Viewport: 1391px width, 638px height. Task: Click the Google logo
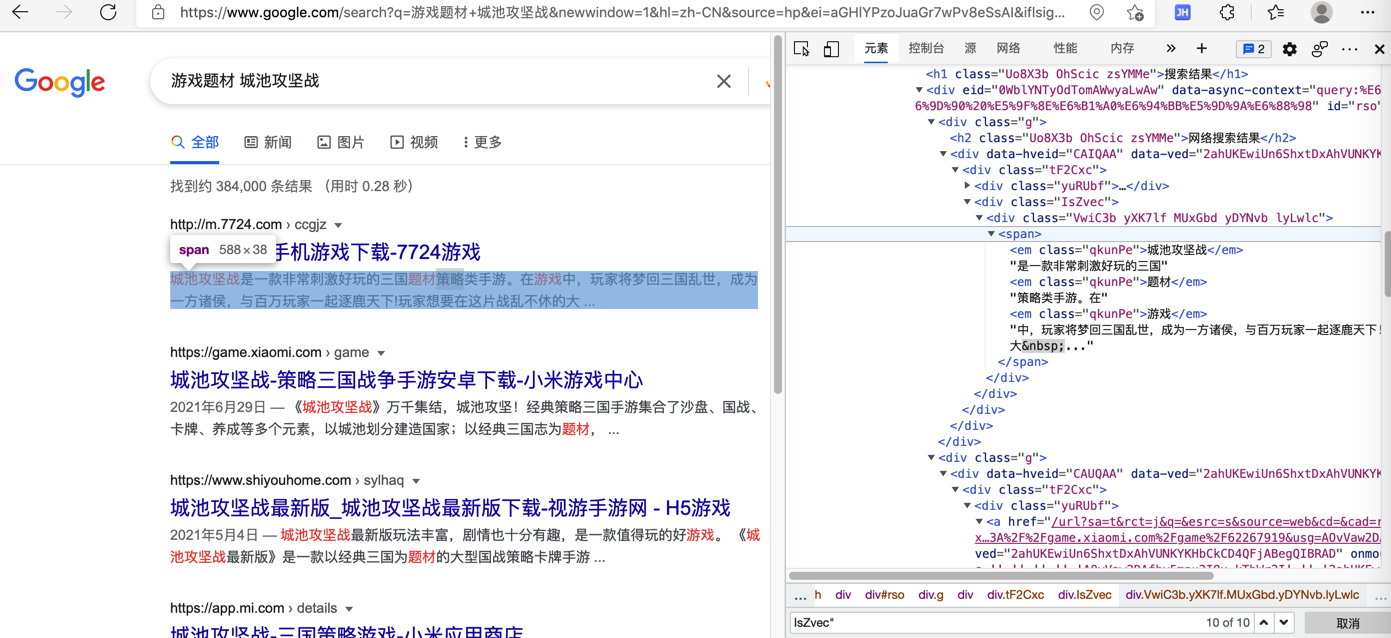[x=60, y=82]
